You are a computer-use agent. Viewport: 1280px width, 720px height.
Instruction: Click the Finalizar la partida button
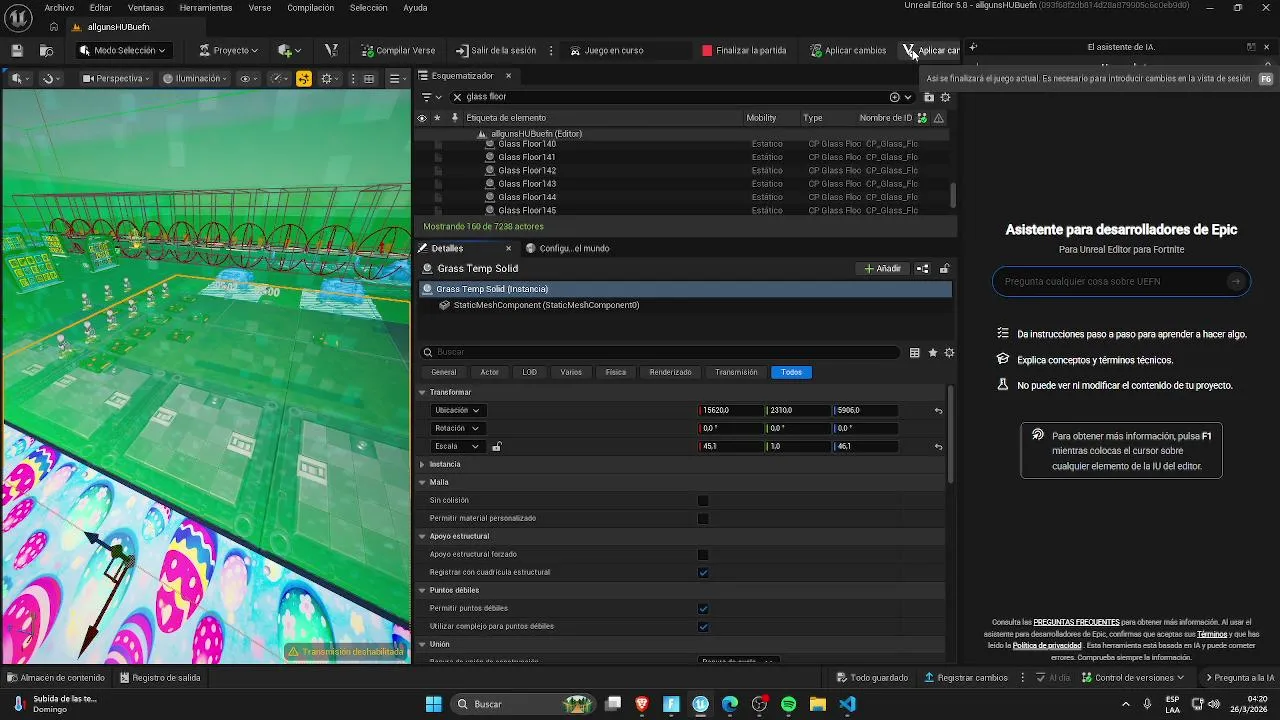(744, 50)
